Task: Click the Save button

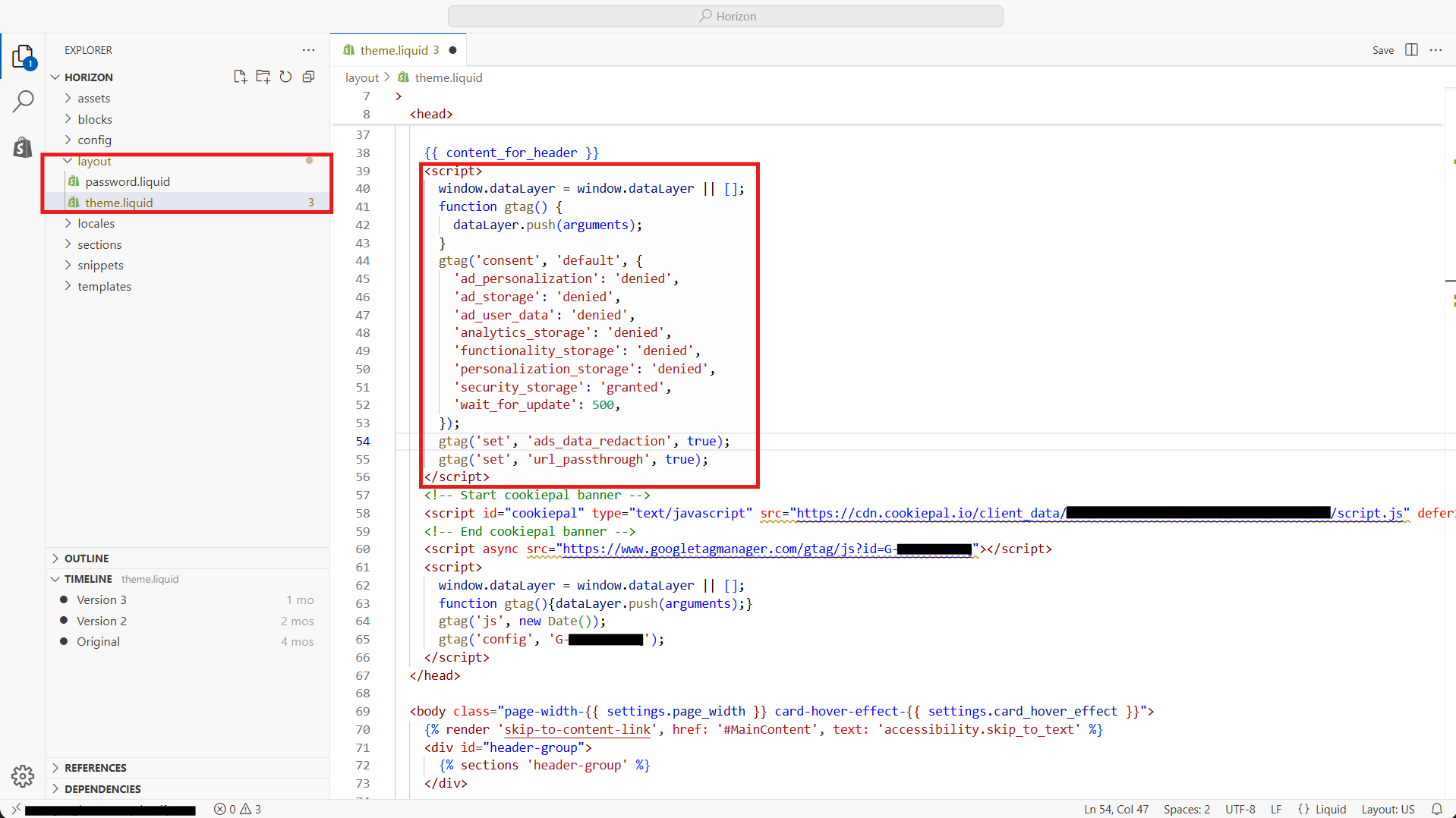Action: point(1383,50)
